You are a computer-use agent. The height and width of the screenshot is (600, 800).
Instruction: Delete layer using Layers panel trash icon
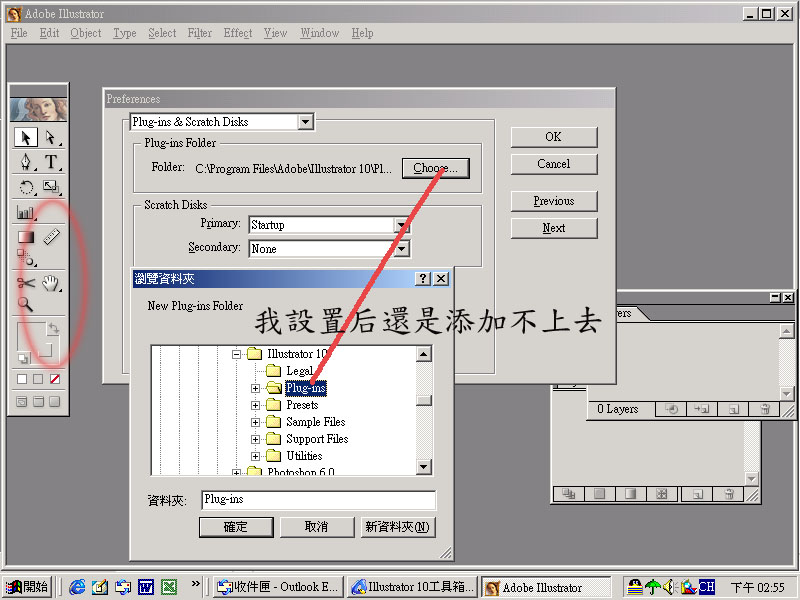pyautogui.click(x=764, y=409)
